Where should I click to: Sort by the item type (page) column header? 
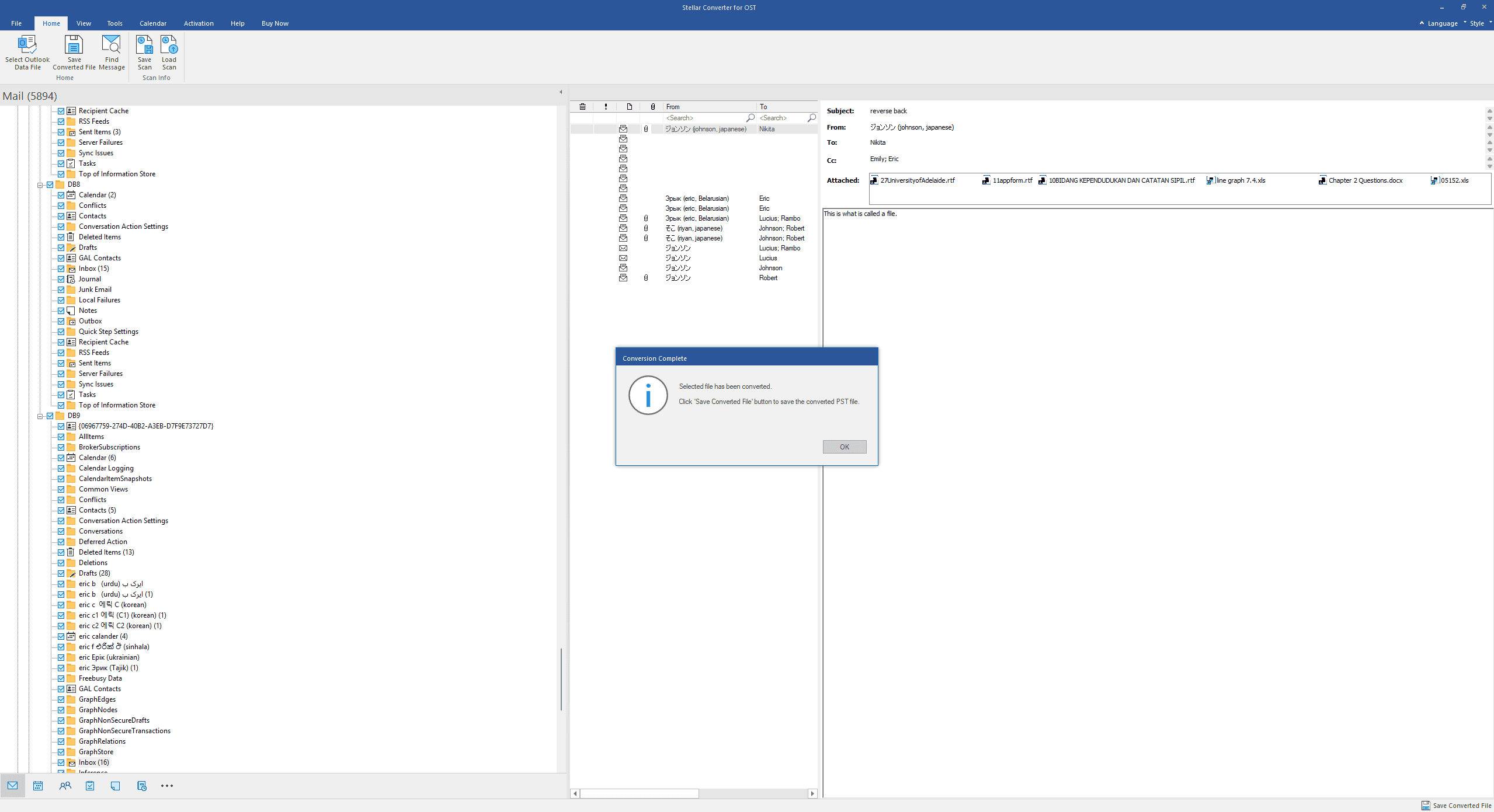click(x=629, y=107)
